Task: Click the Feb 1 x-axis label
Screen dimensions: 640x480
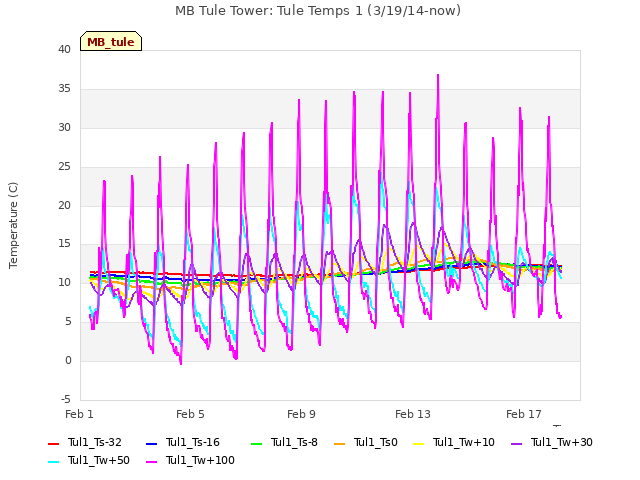Action: click(79, 414)
